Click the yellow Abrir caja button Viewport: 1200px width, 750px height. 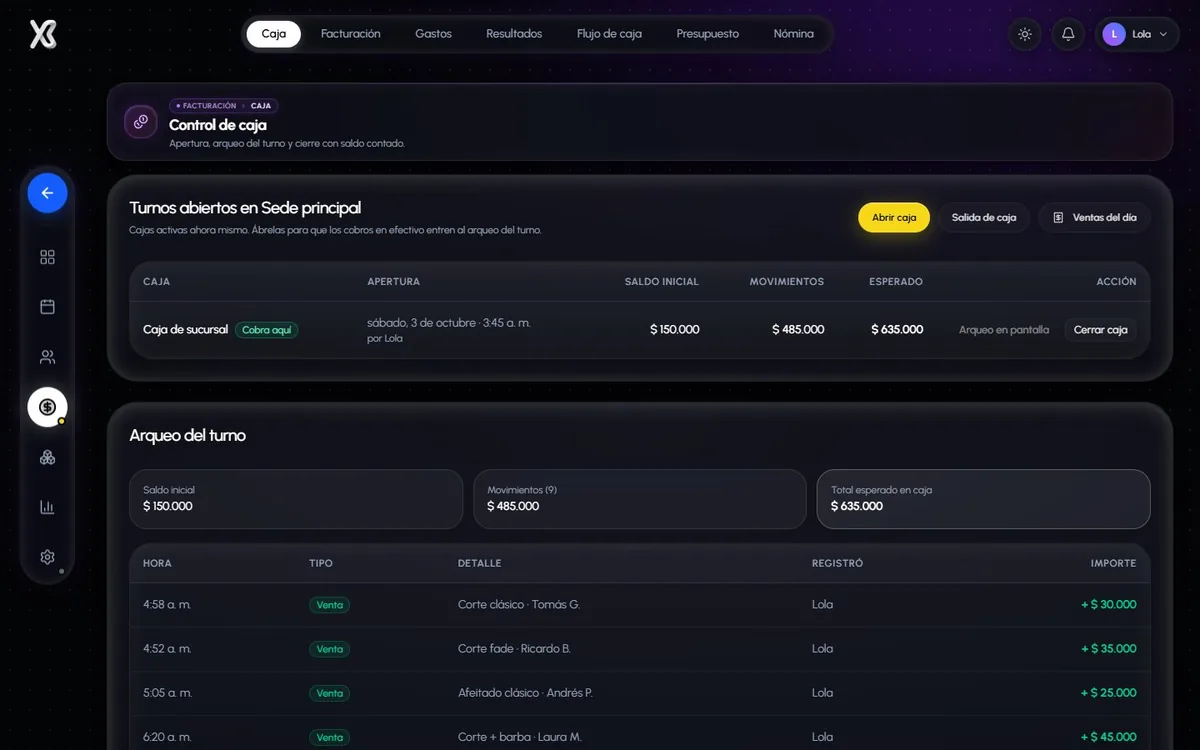tap(894, 217)
